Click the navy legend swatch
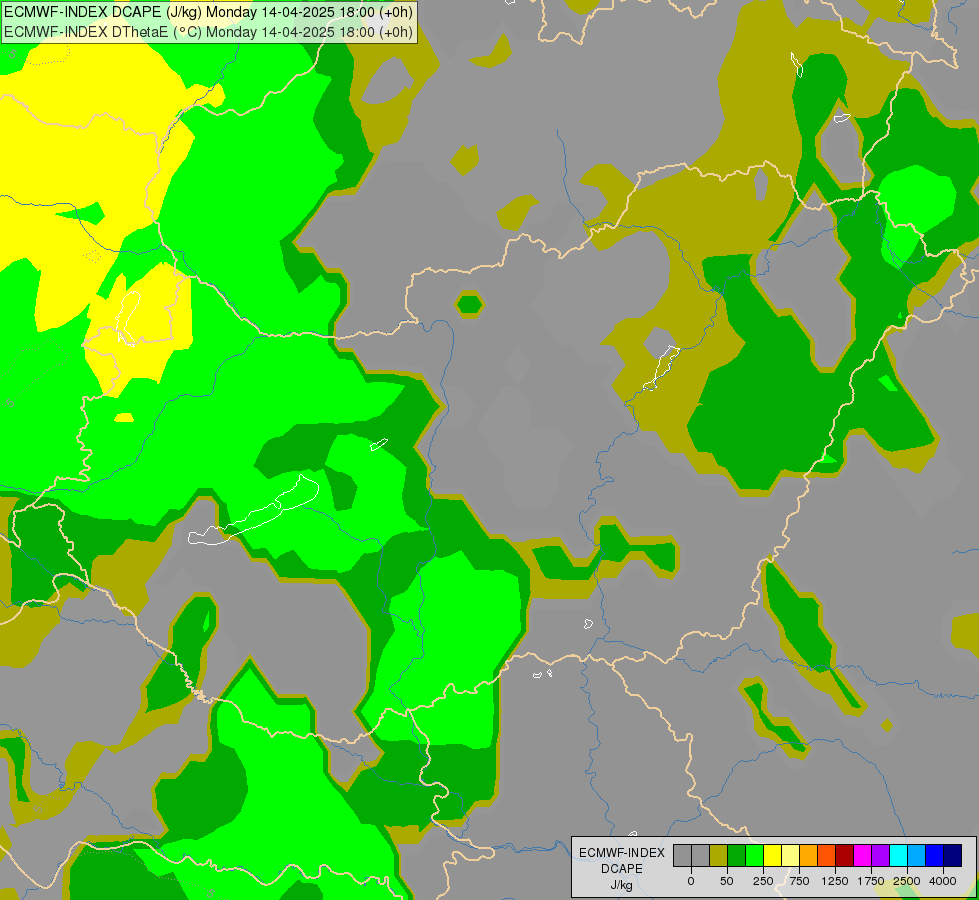The width and height of the screenshot is (979, 900). [953, 855]
